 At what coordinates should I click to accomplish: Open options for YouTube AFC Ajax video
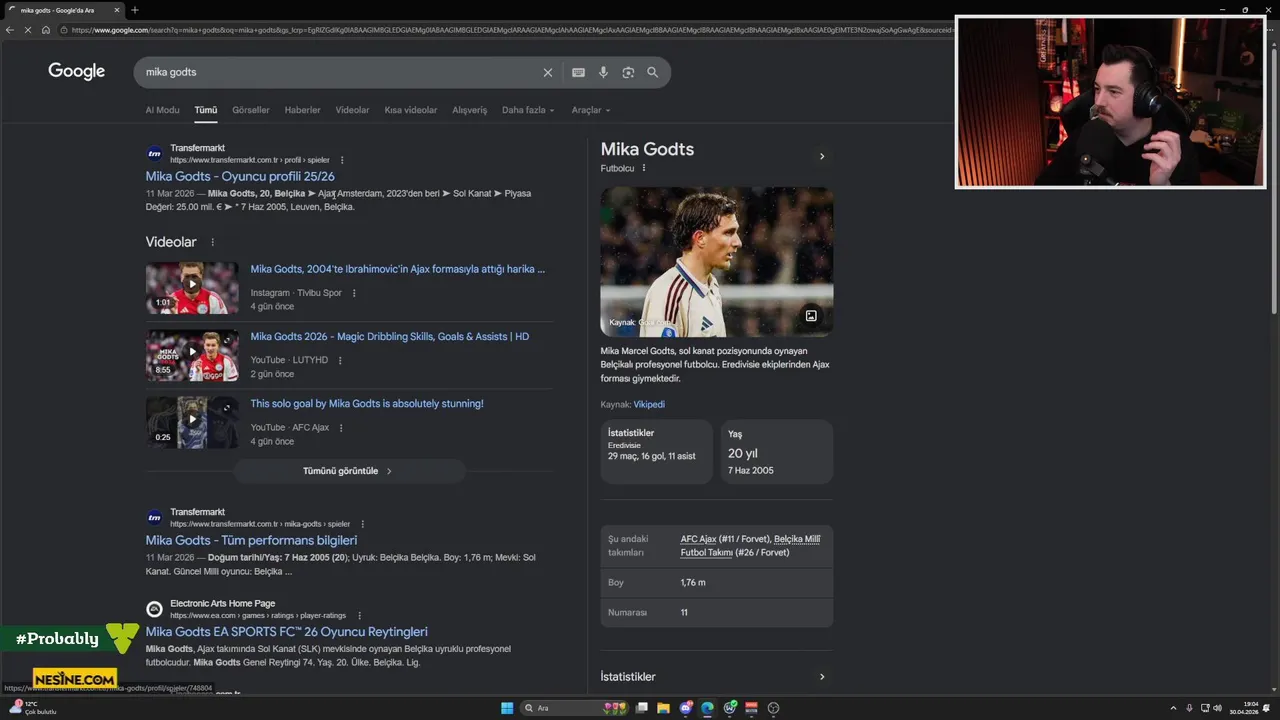click(341, 428)
